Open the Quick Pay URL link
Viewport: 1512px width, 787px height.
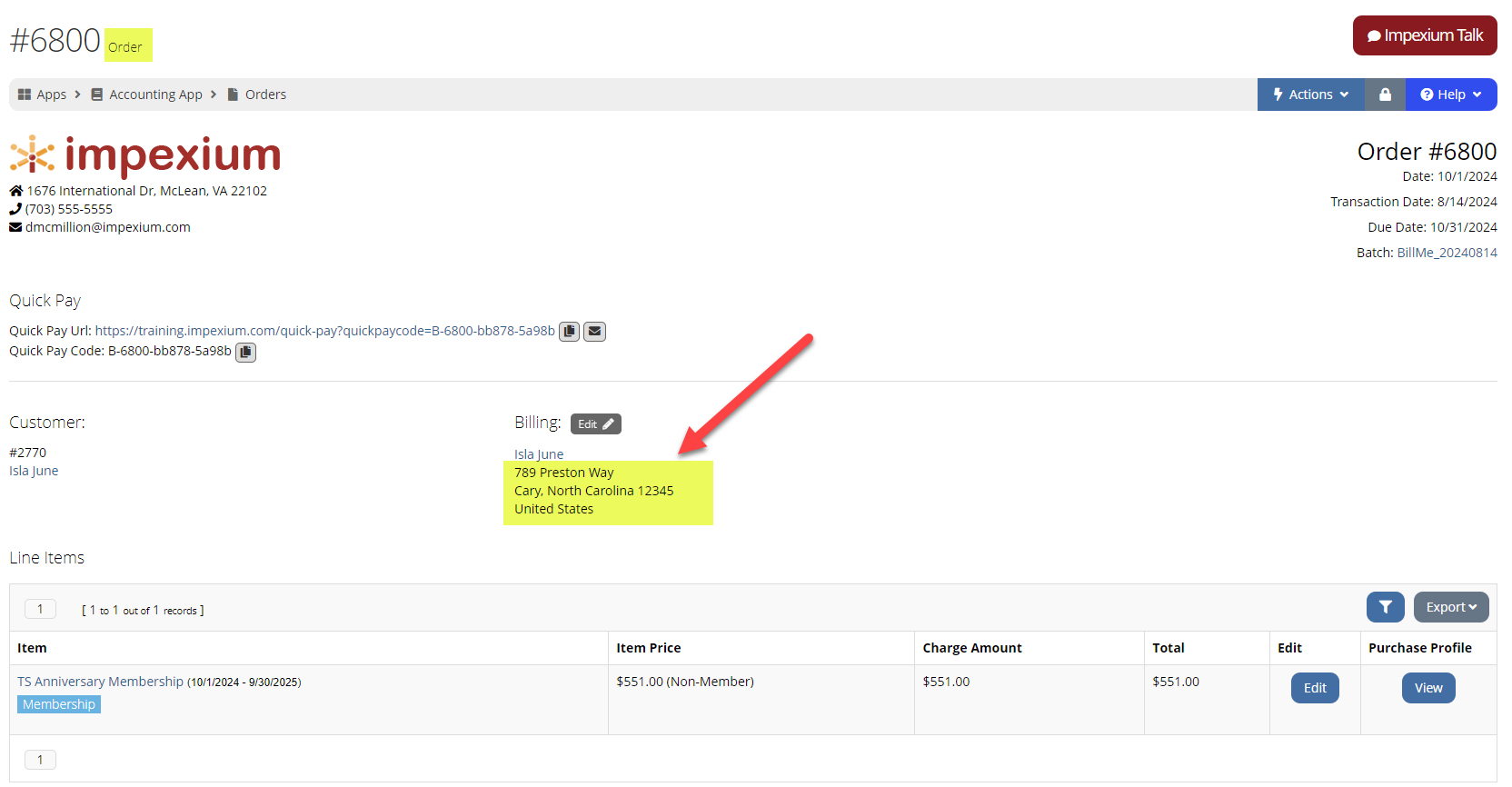[x=324, y=331]
